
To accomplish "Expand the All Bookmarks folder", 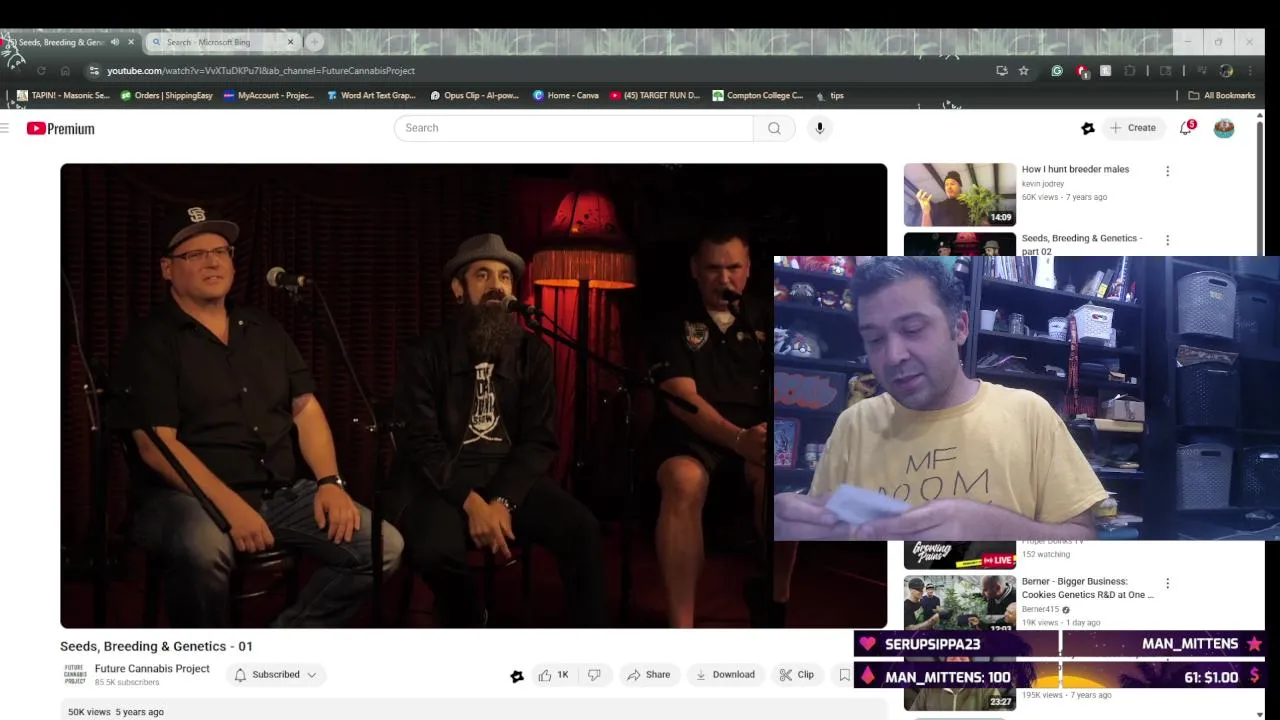I will (x=1221, y=96).
